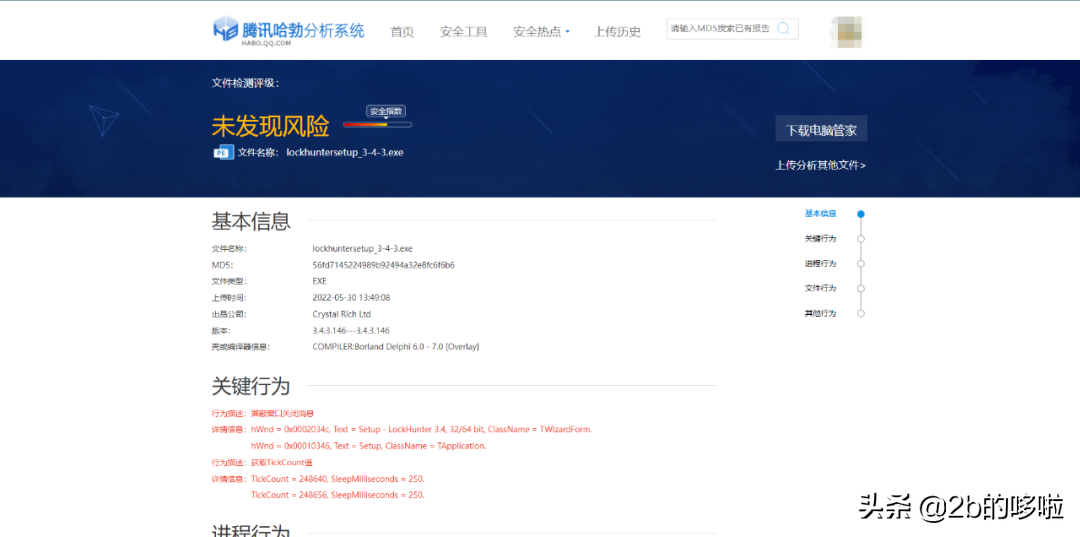
Task: Select the 进程行为 navigation dot
Action: [x=861, y=264]
